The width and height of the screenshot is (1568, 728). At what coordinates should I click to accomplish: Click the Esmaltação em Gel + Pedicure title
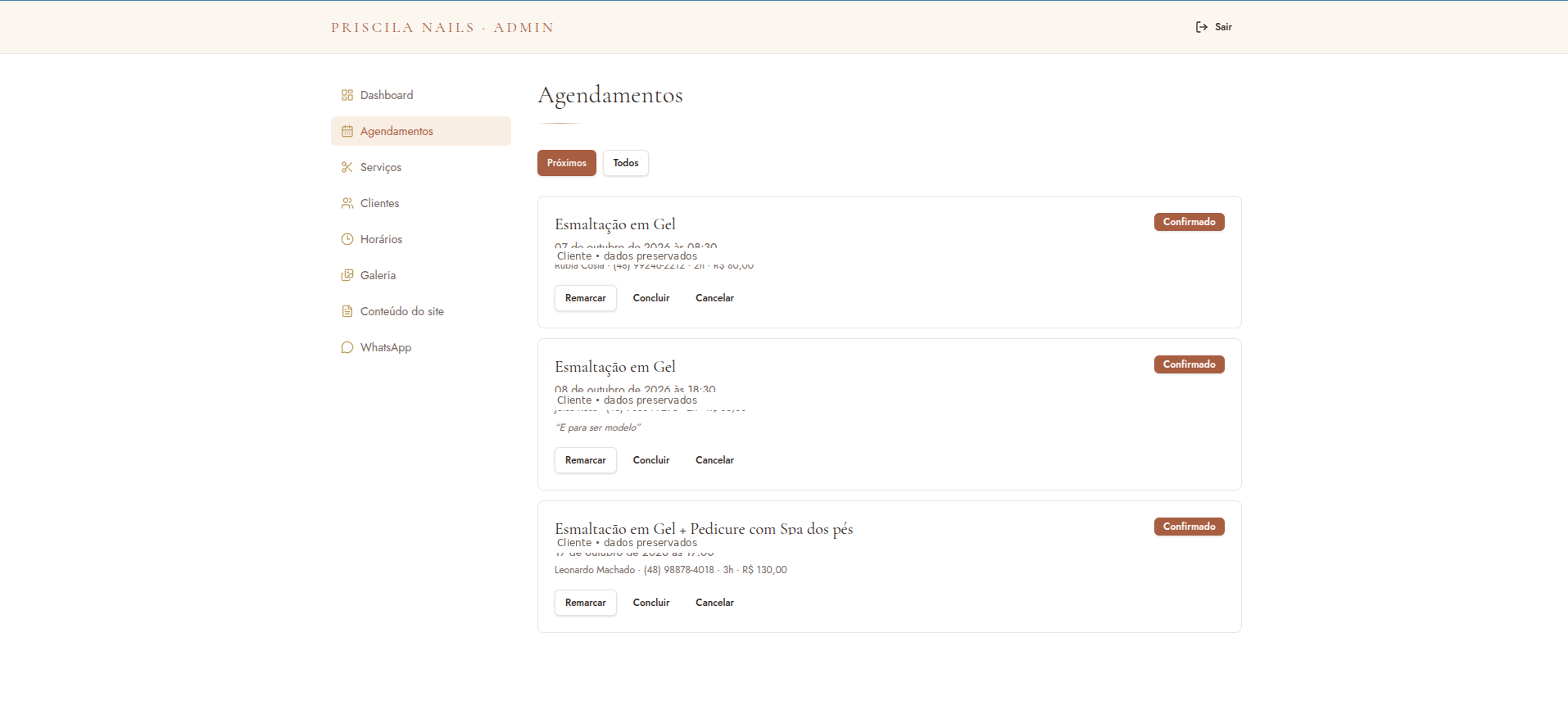[x=704, y=529]
